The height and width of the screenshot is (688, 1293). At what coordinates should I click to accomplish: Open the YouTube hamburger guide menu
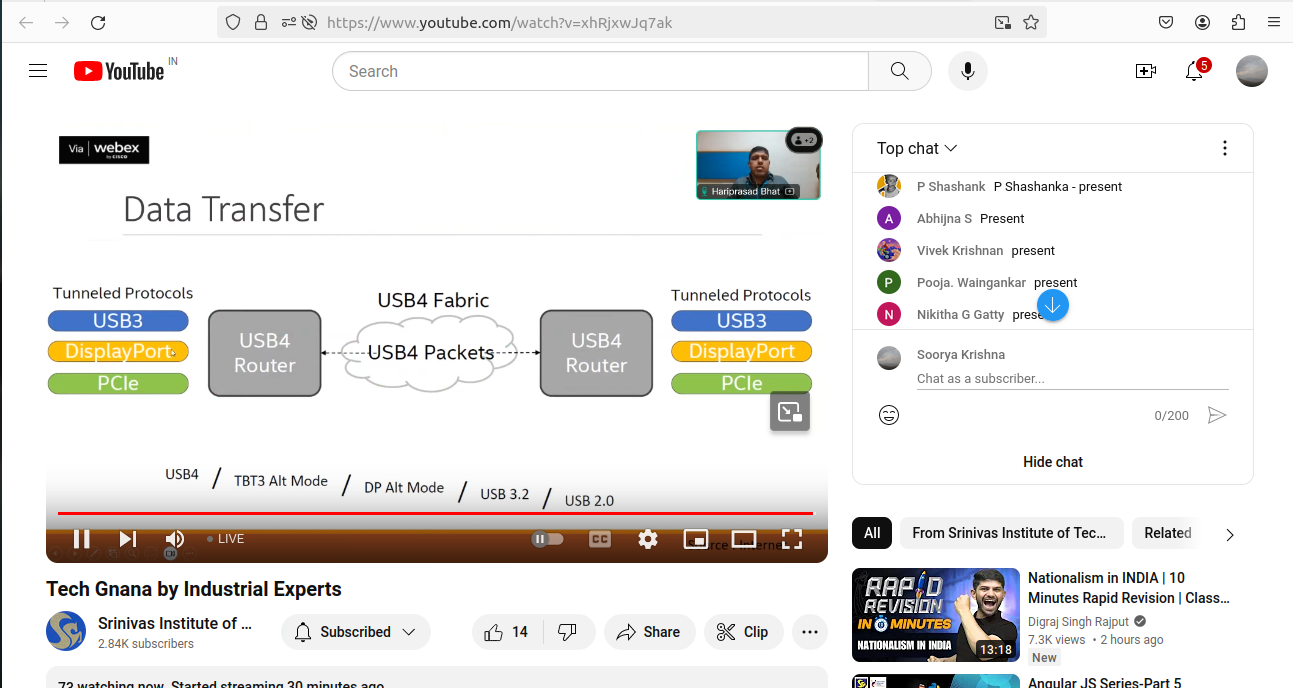pyautogui.click(x=38, y=71)
